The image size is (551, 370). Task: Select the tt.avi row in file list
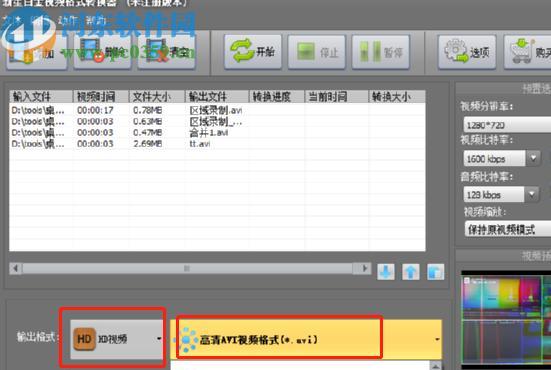pos(217,144)
